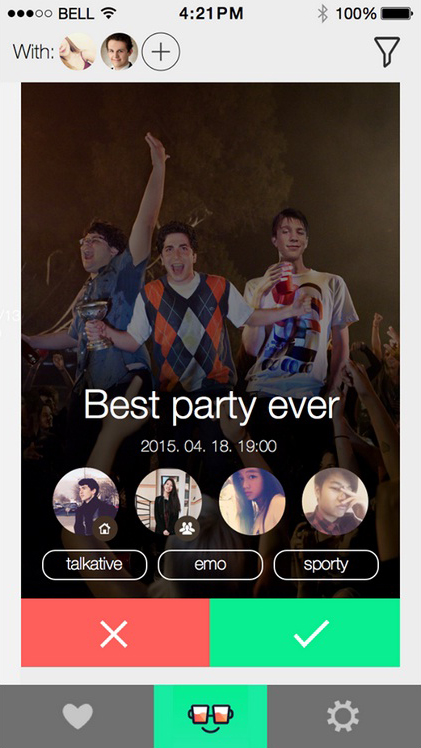Open the Best party ever title
The height and width of the screenshot is (748, 421).
tap(211, 406)
